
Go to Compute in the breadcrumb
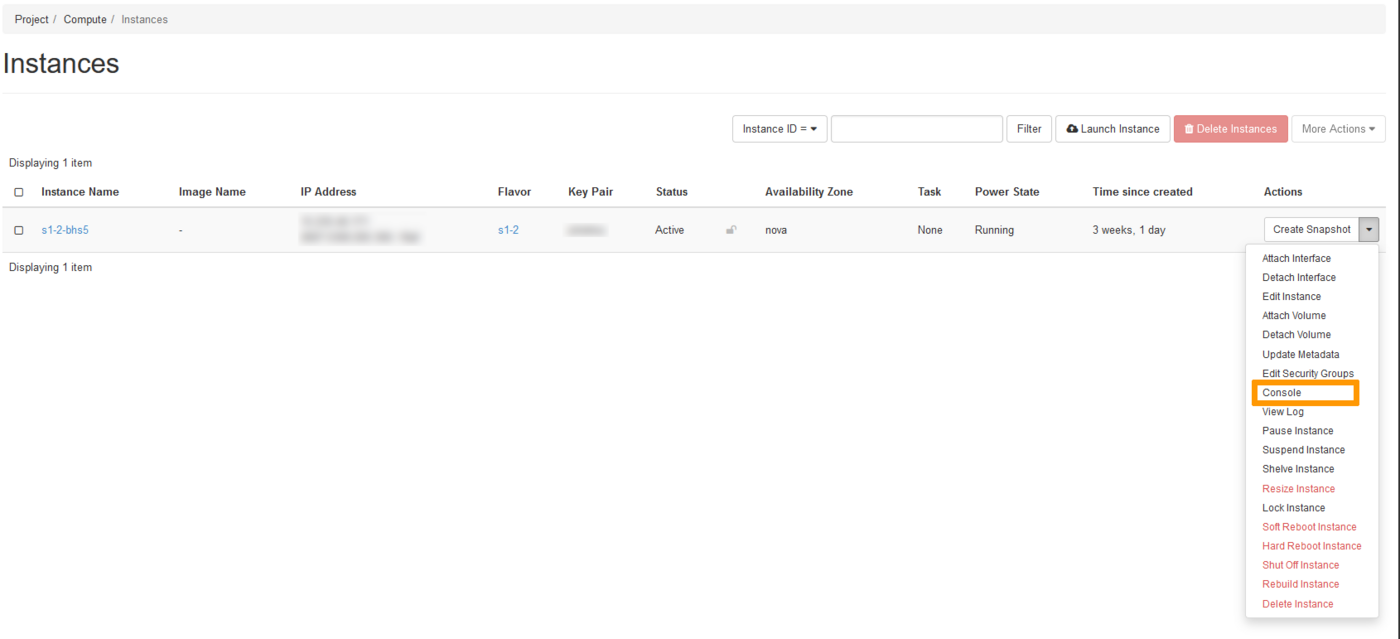point(85,19)
